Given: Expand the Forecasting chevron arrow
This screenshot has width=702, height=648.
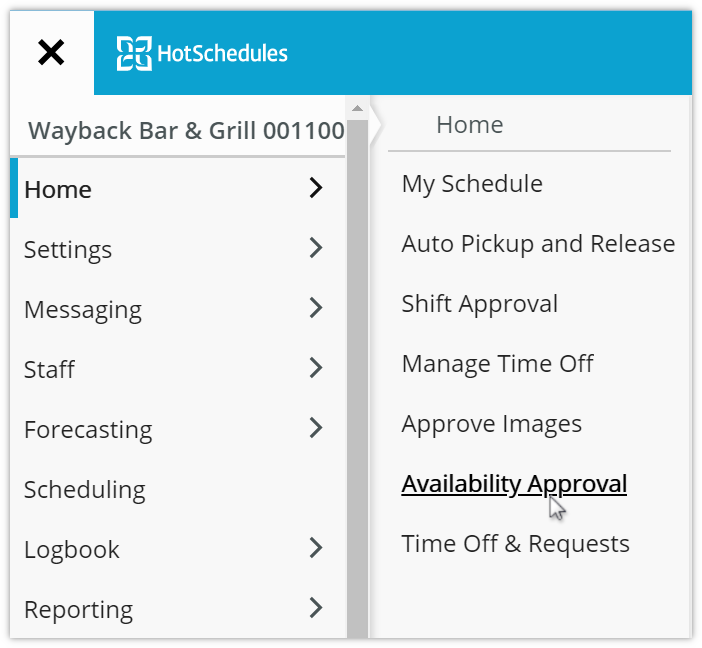Looking at the screenshot, I should pyautogui.click(x=316, y=428).
